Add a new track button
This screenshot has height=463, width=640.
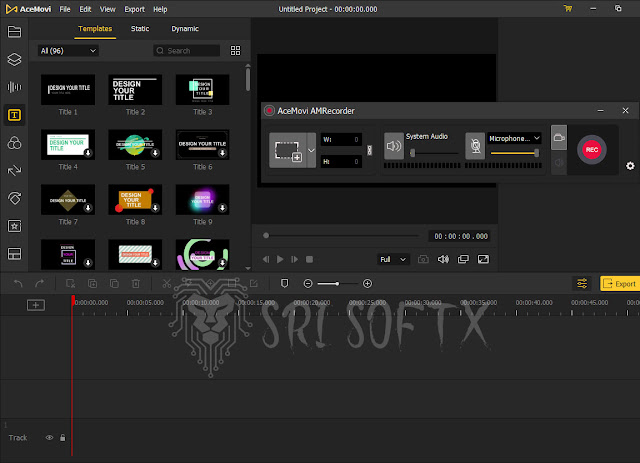(36, 305)
